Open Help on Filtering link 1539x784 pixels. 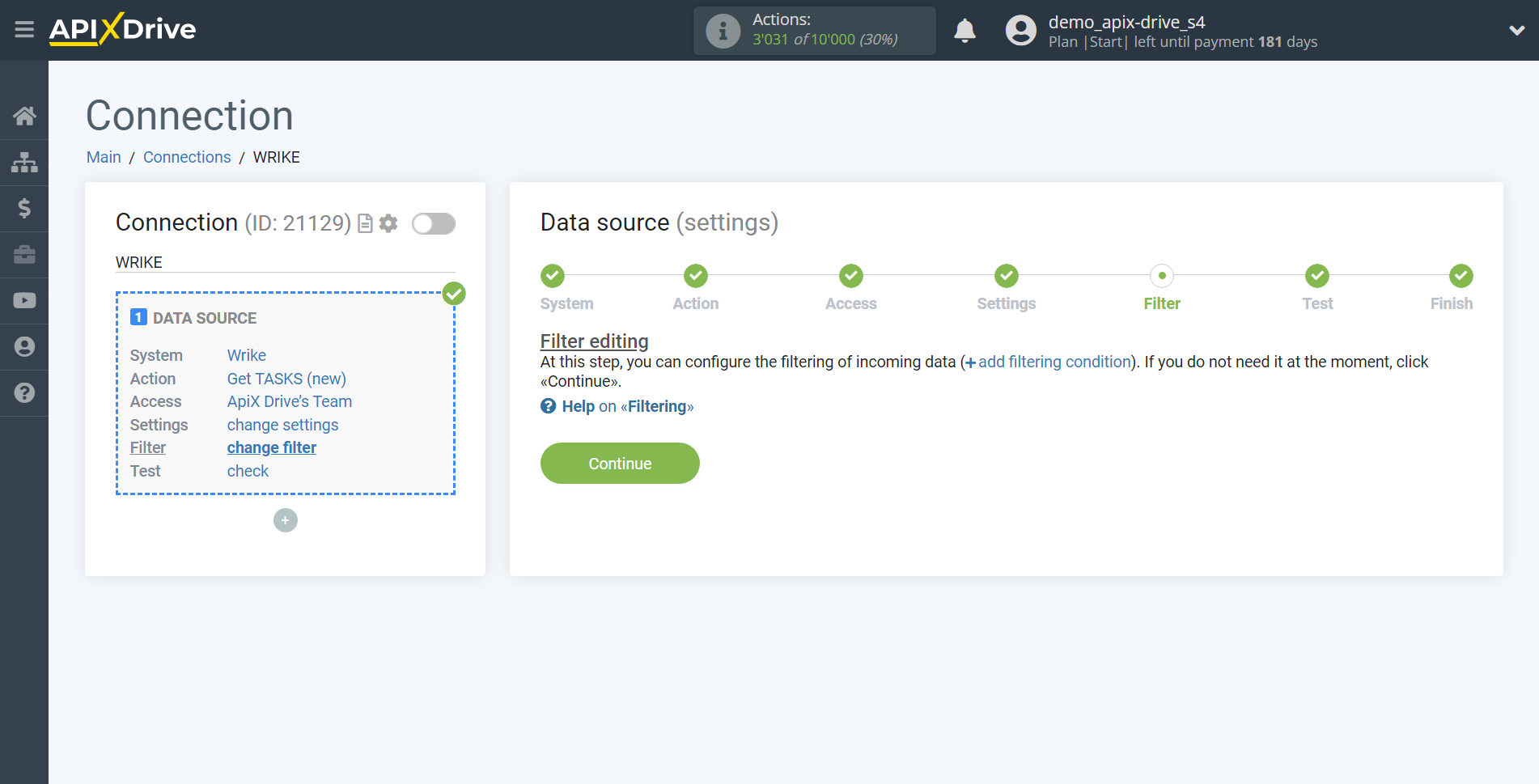click(x=628, y=406)
